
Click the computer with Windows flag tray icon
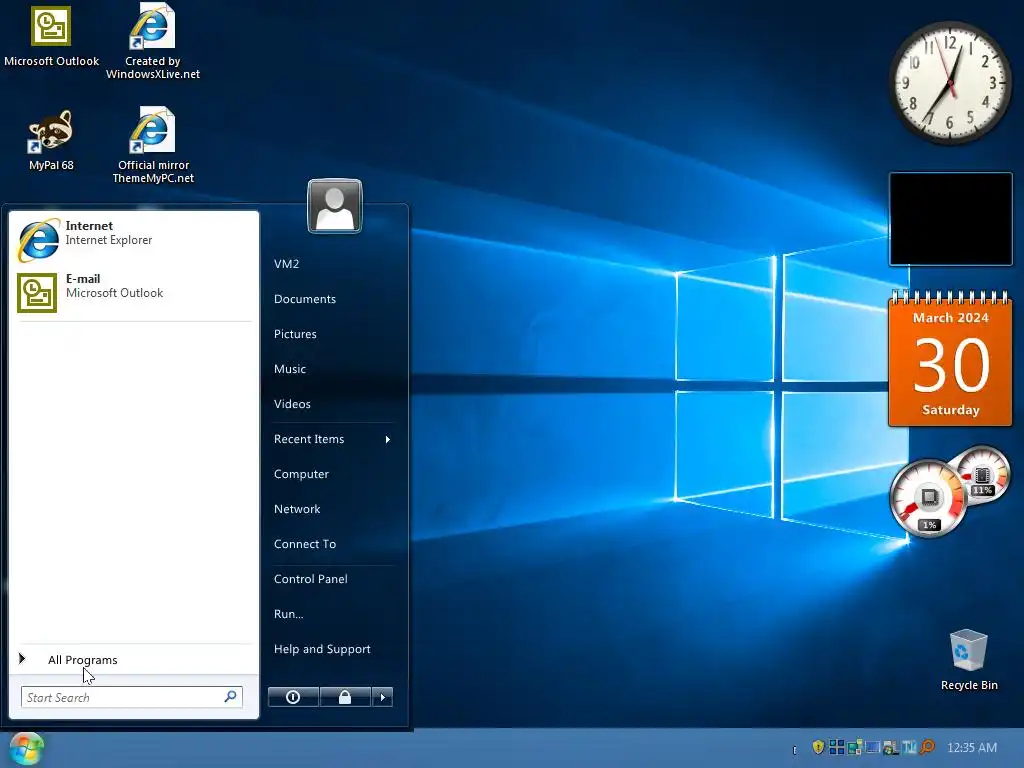[x=891, y=748]
